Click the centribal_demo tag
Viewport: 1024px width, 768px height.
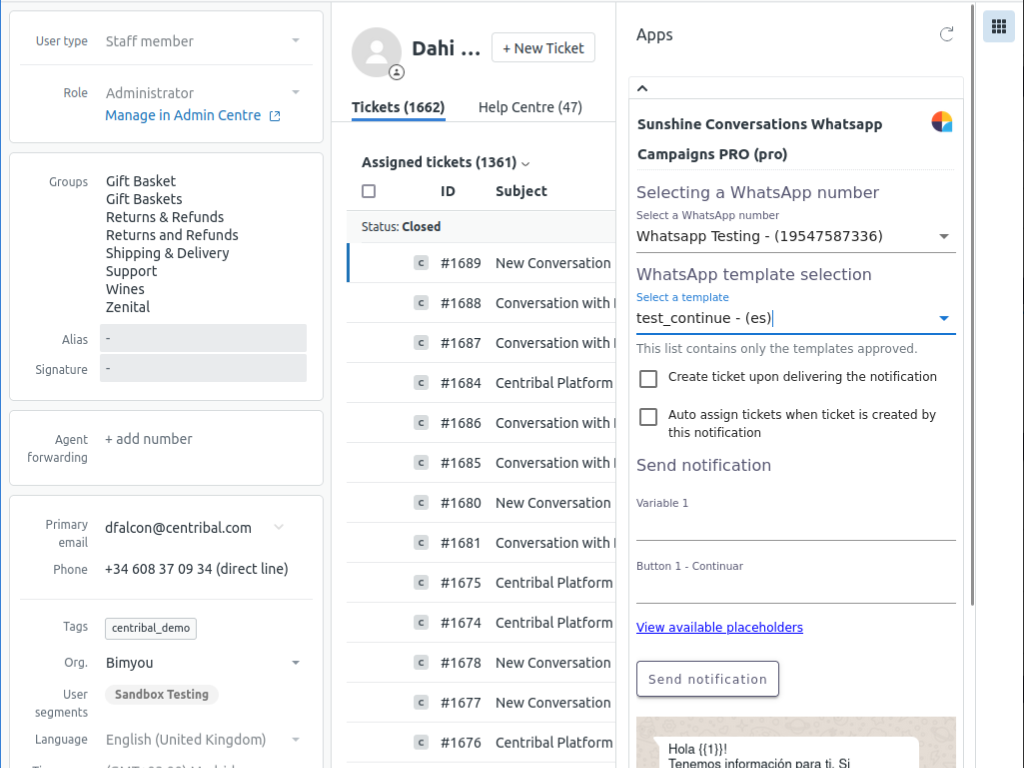[x=151, y=628]
